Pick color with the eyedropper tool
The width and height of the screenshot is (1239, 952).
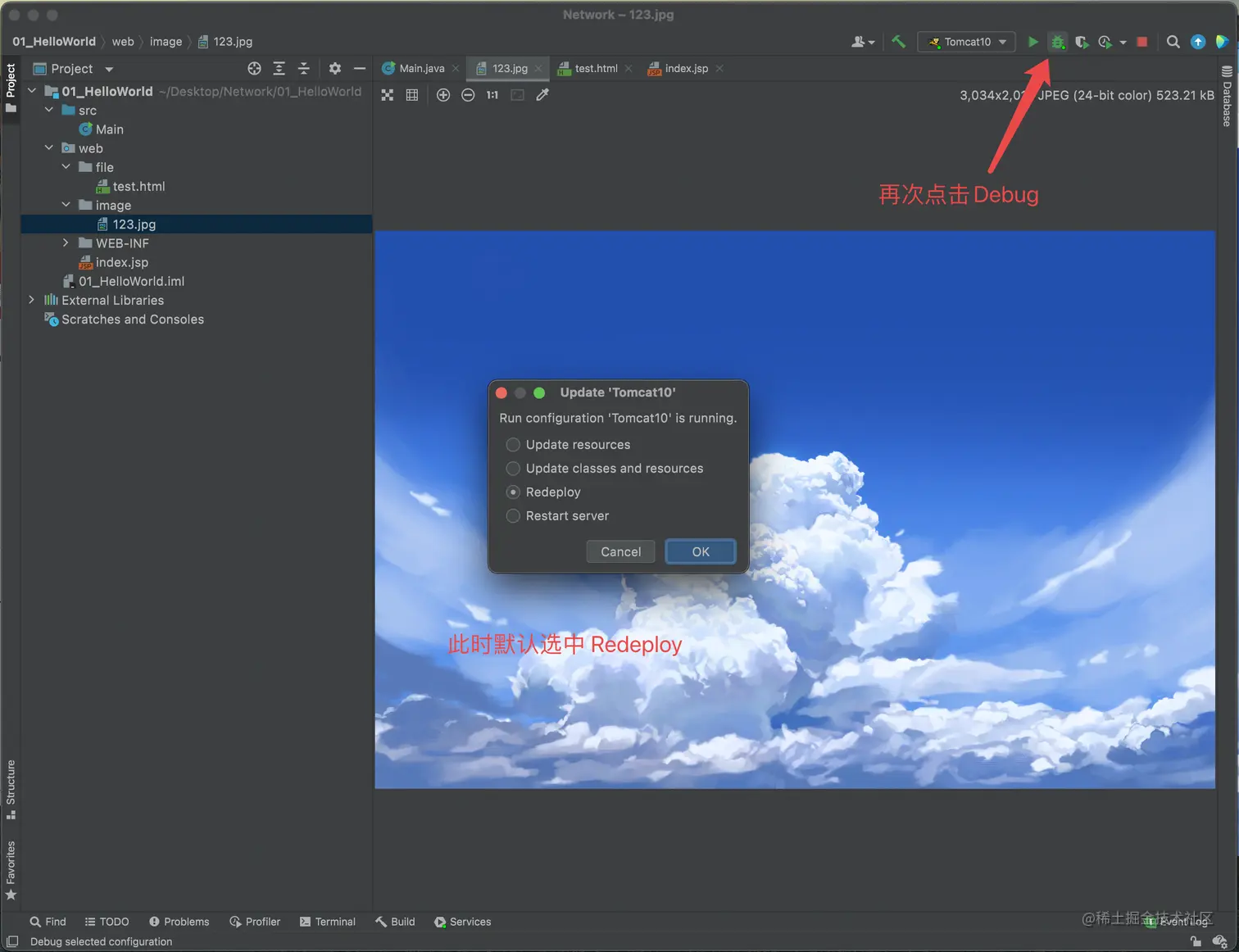[542, 95]
